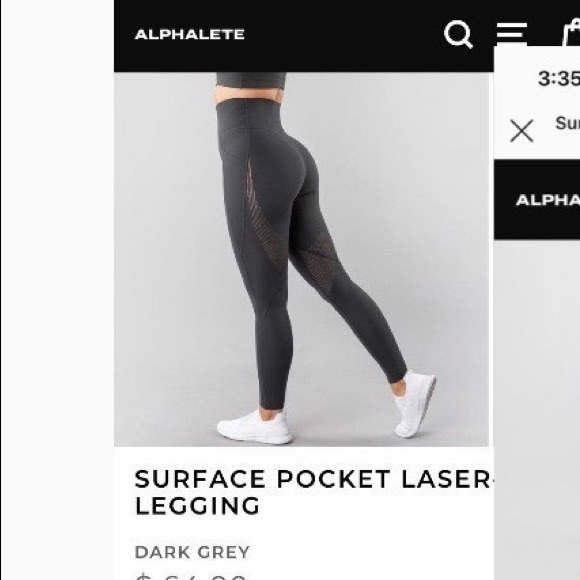Select the DARK GREY color label

[192, 552]
